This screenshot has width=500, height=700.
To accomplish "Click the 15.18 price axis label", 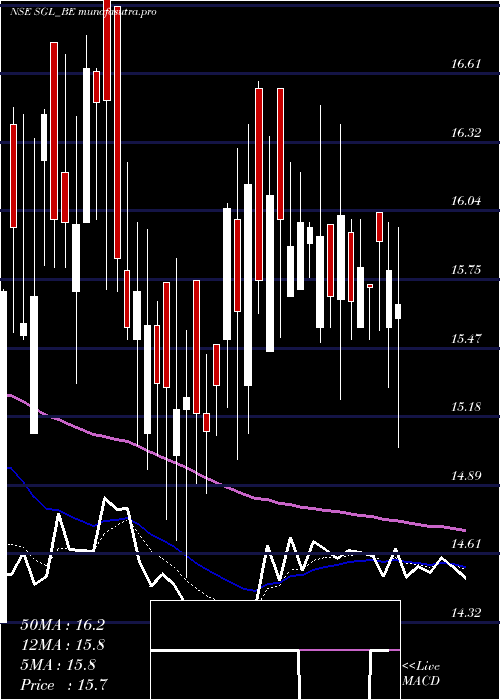I will 466,407.
